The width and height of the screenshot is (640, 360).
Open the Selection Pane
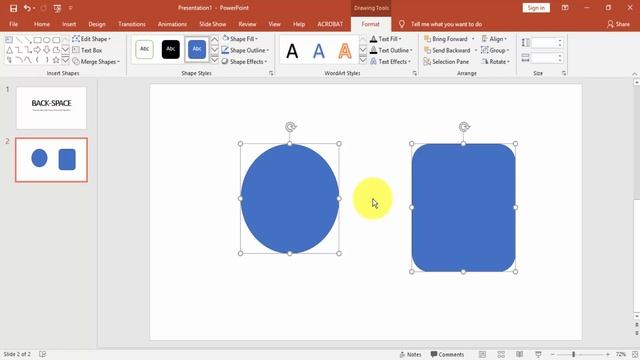[x=446, y=62]
